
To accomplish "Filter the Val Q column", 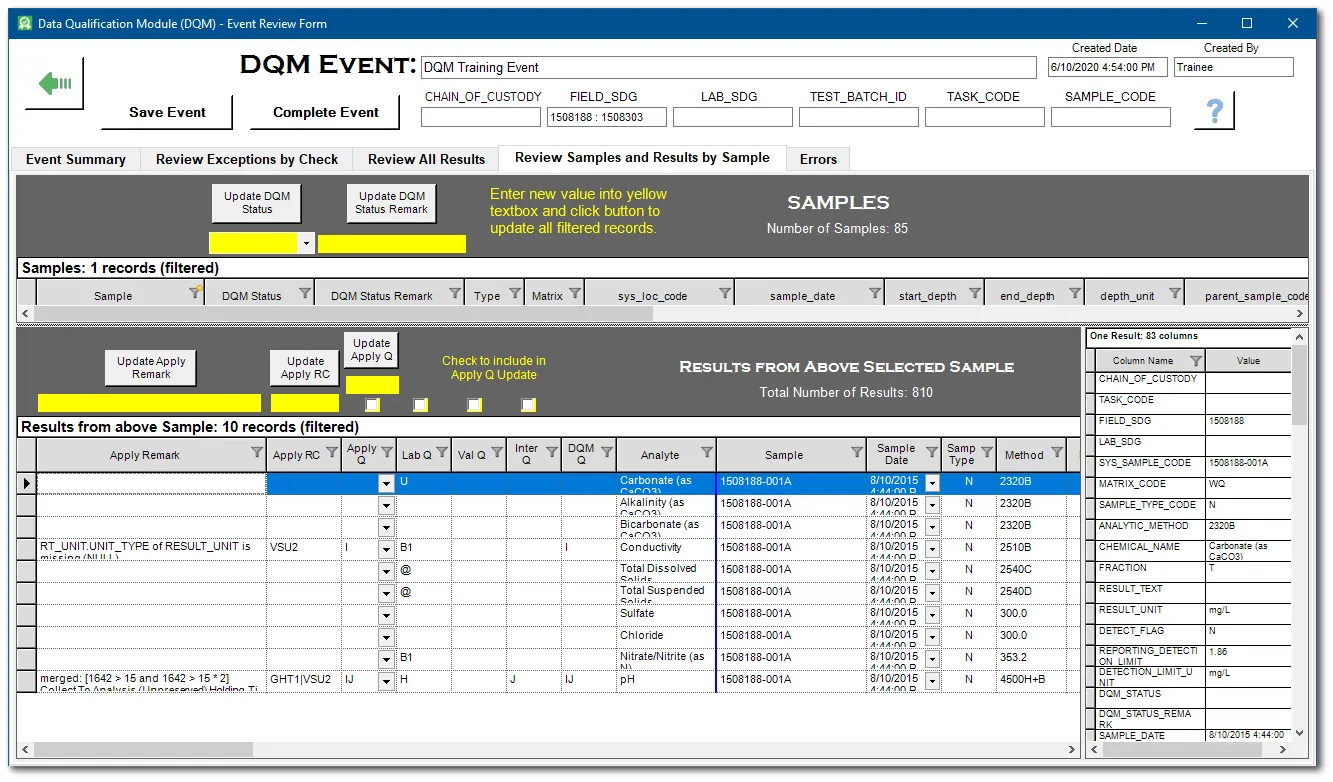I will [x=497, y=453].
